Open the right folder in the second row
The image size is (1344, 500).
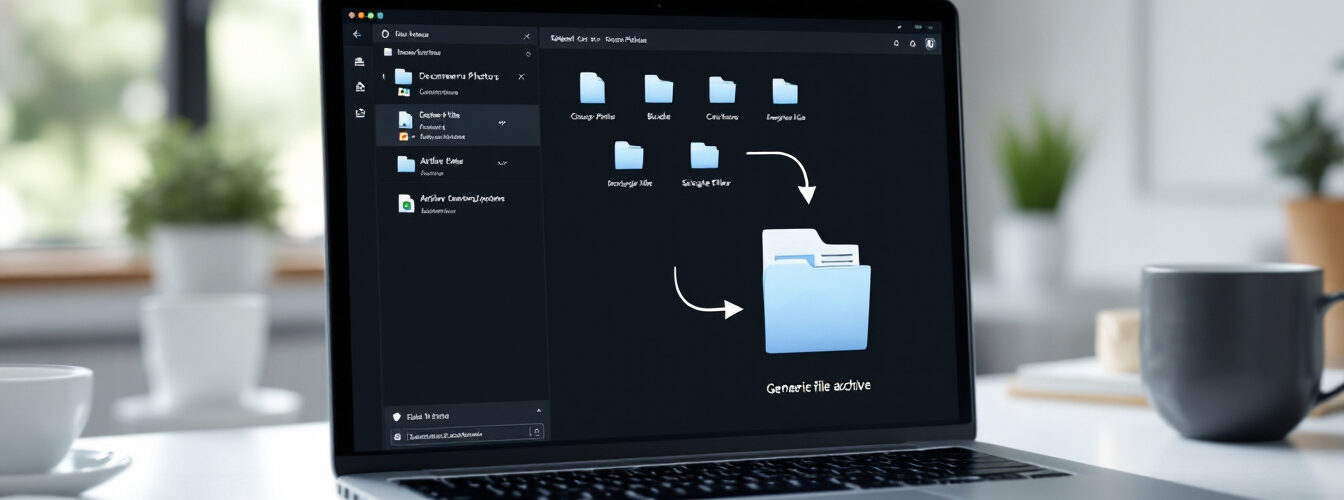704,155
